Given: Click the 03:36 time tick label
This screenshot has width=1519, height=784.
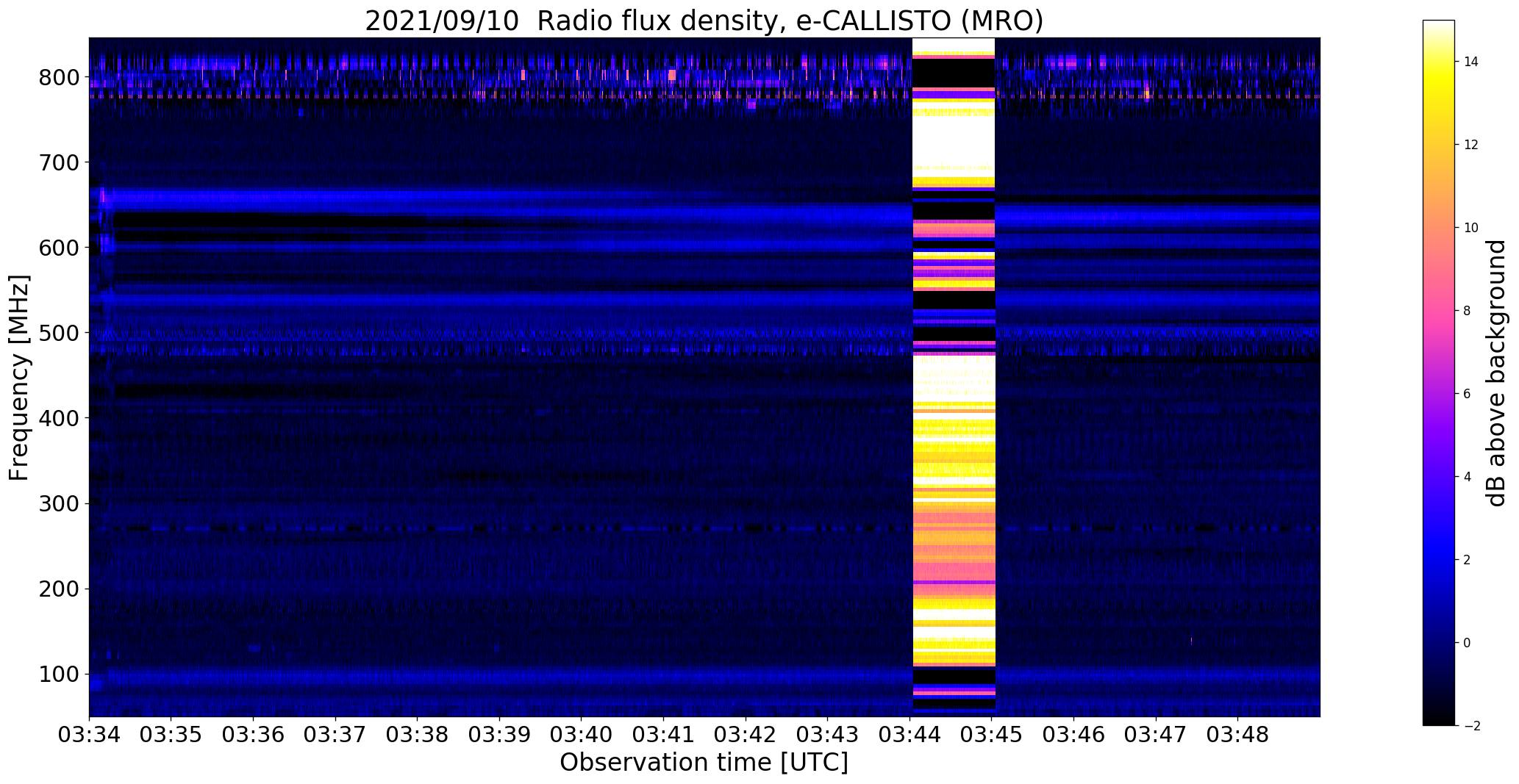Looking at the screenshot, I should (254, 735).
